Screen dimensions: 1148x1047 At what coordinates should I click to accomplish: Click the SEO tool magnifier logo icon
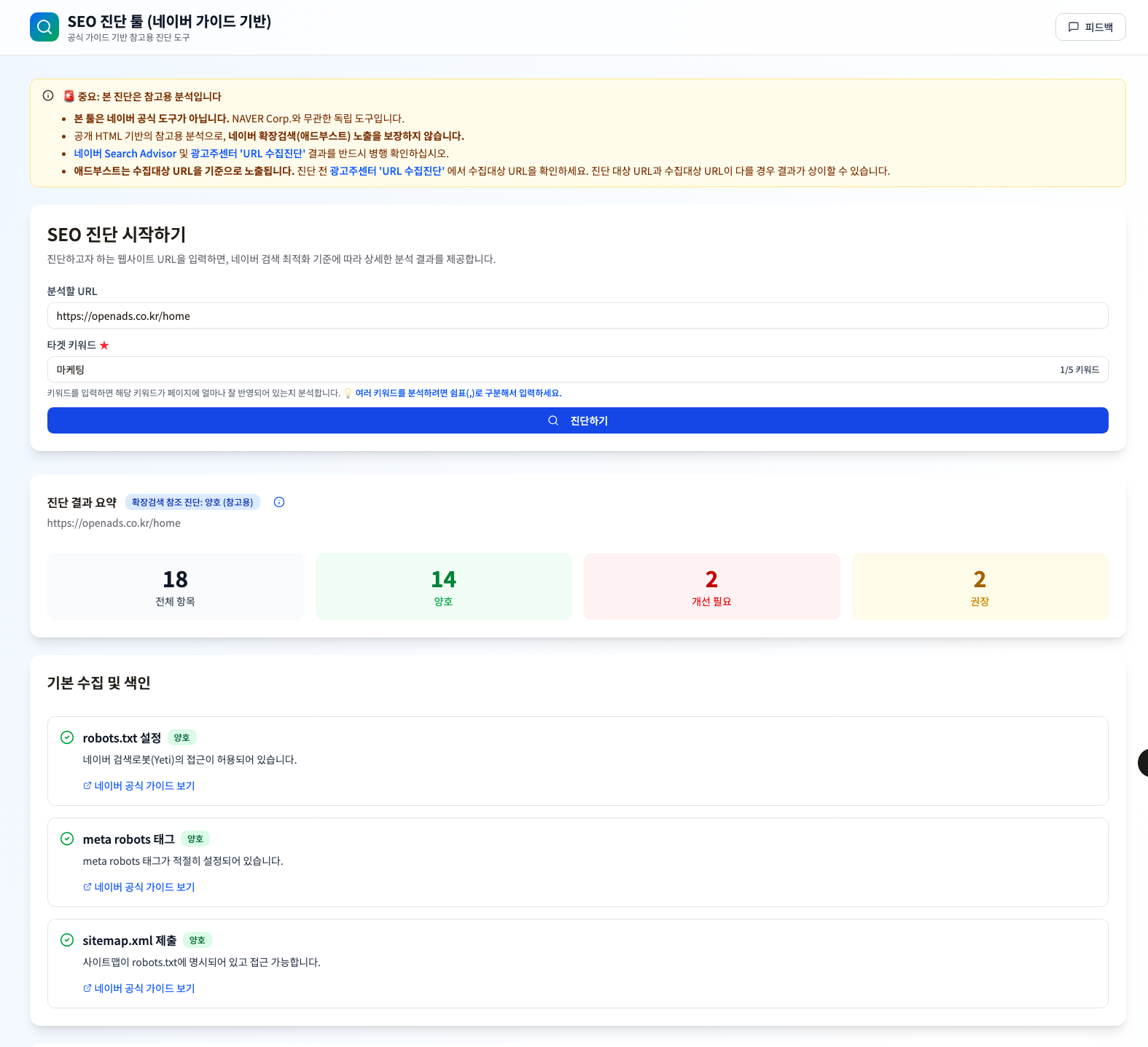44,27
